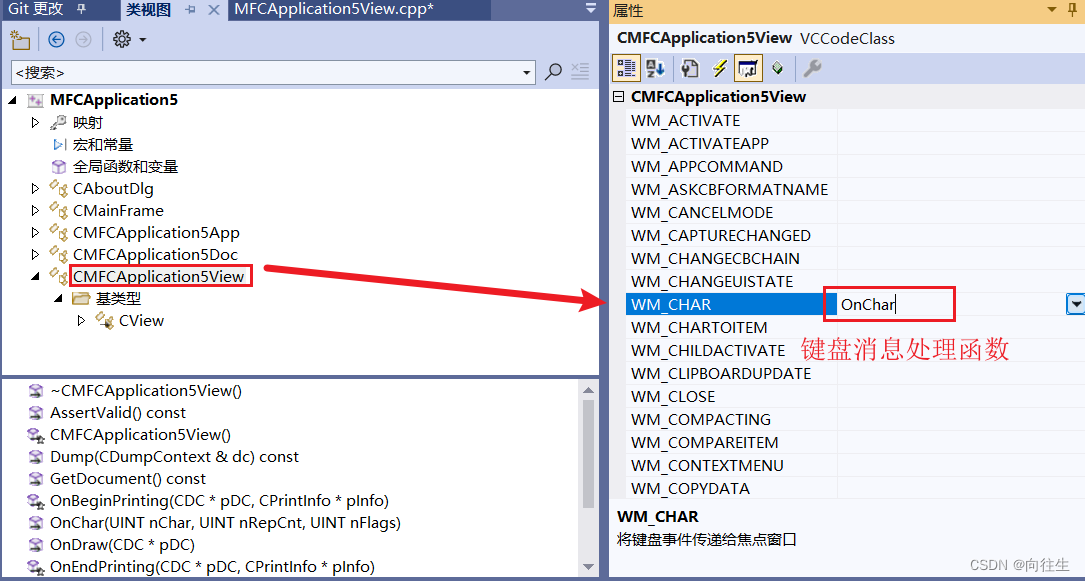Select the CMFCApplication5View() constructor member
The image size is (1085, 581).
[140, 435]
